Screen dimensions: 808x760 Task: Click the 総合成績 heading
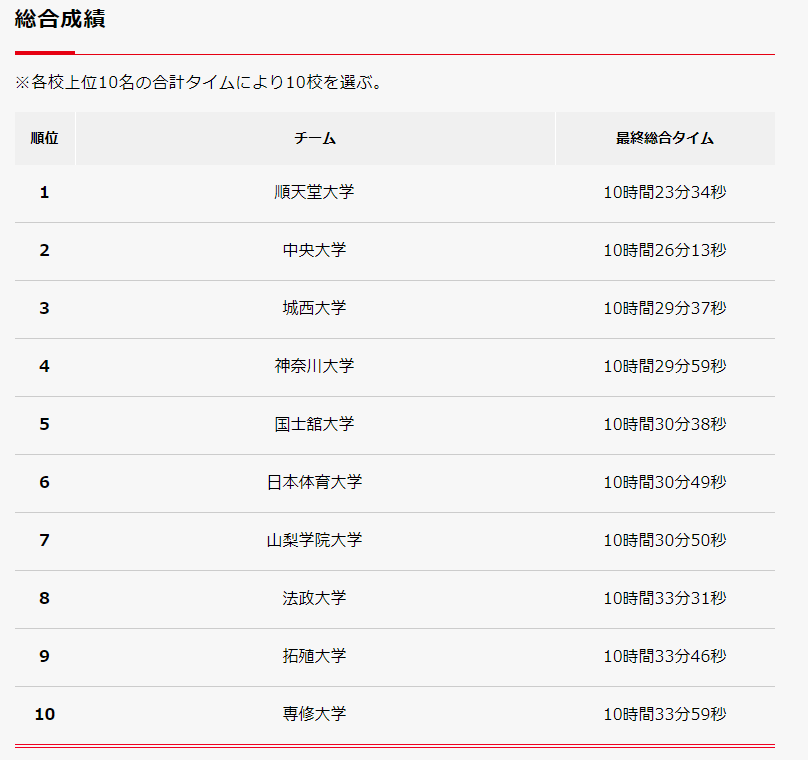pyautogui.click(x=60, y=19)
